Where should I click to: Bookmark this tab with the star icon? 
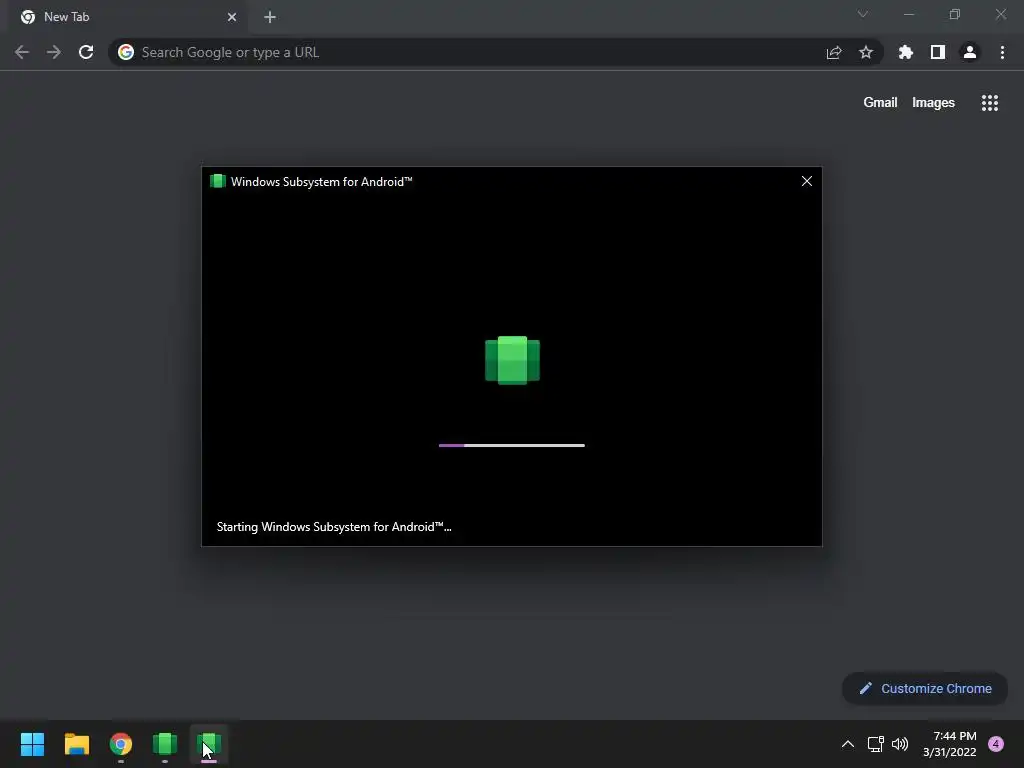pos(866,52)
